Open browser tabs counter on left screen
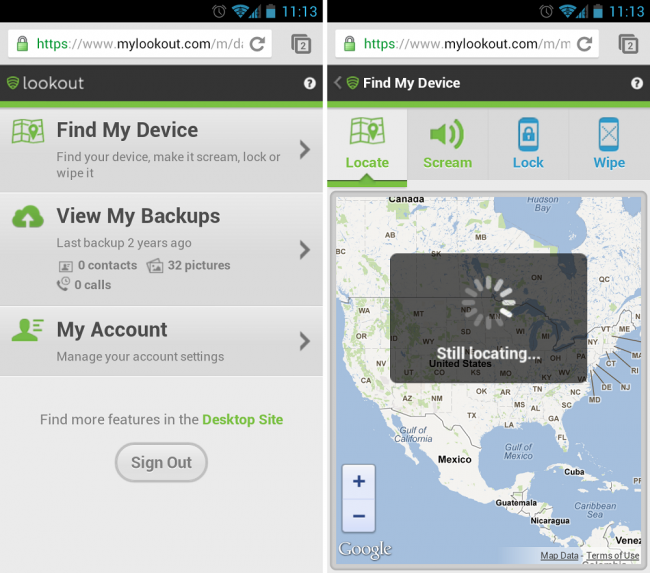This screenshot has height=573, width=650. [301, 44]
